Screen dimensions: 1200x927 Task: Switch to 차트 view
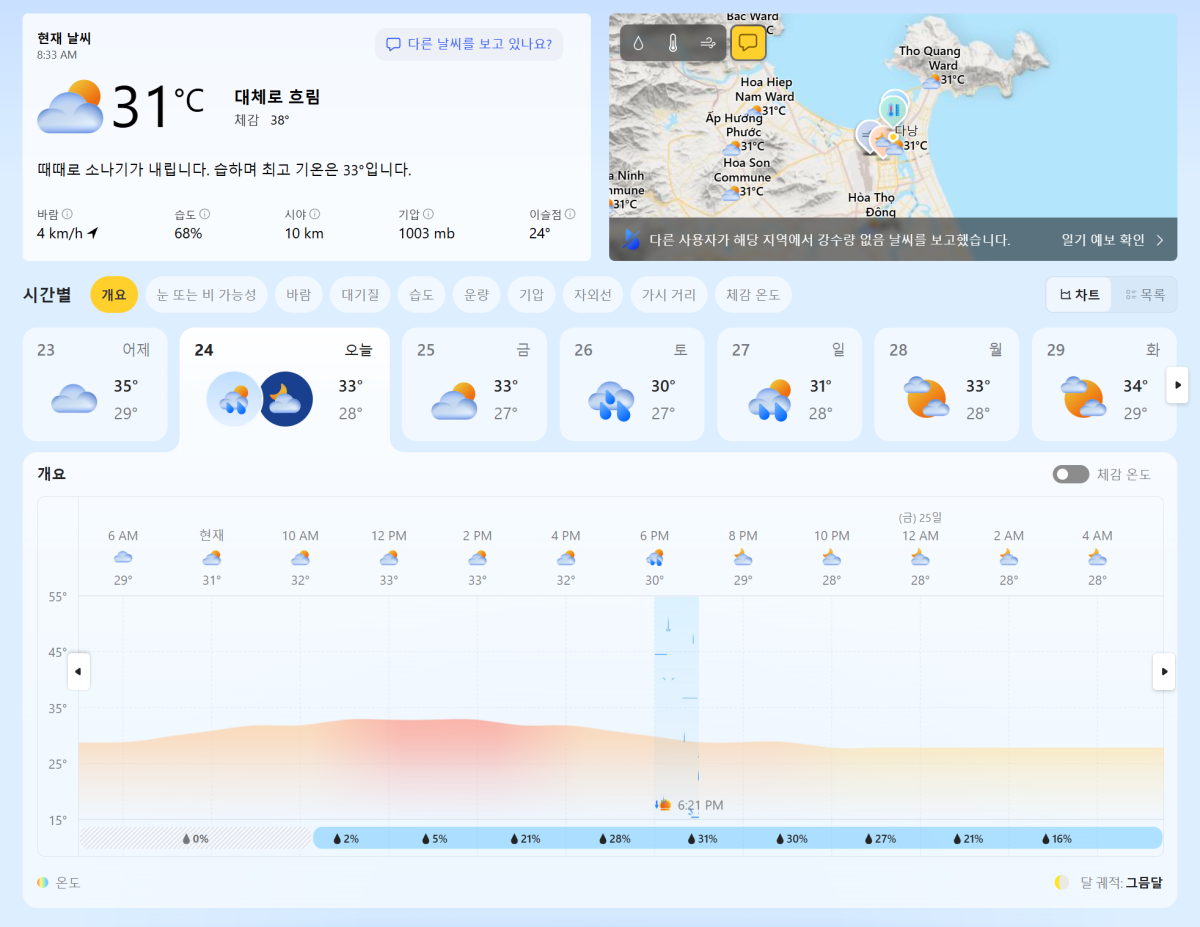tap(1079, 295)
